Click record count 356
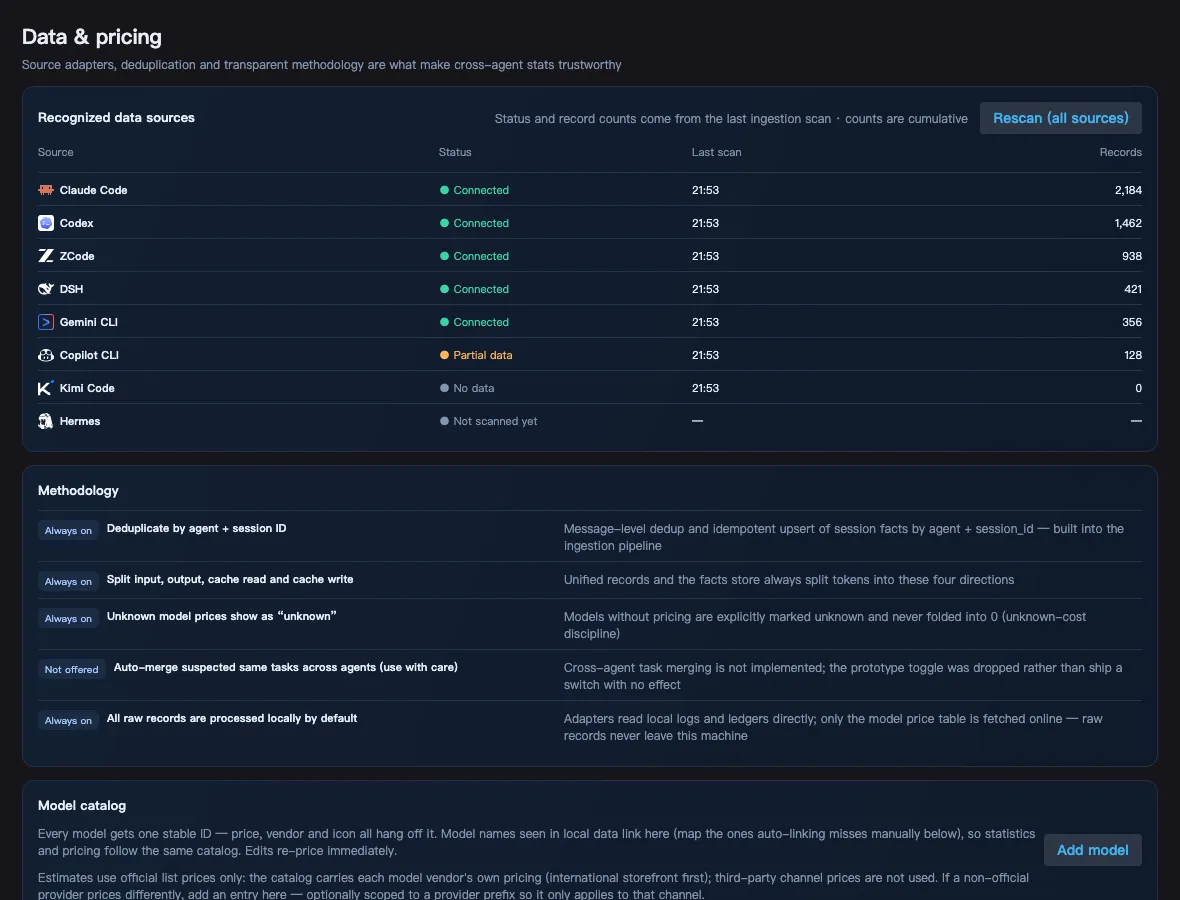The width and height of the screenshot is (1180, 900). [x=1132, y=322]
